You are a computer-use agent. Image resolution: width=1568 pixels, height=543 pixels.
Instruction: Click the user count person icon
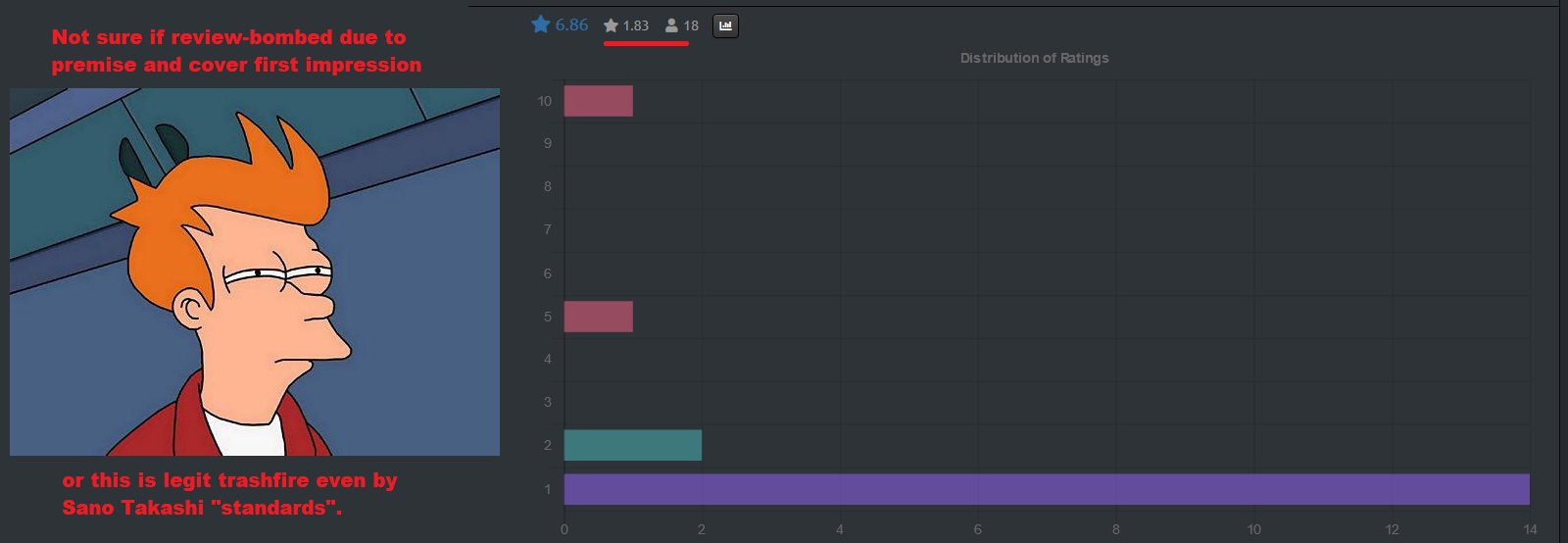coord(671,25)
